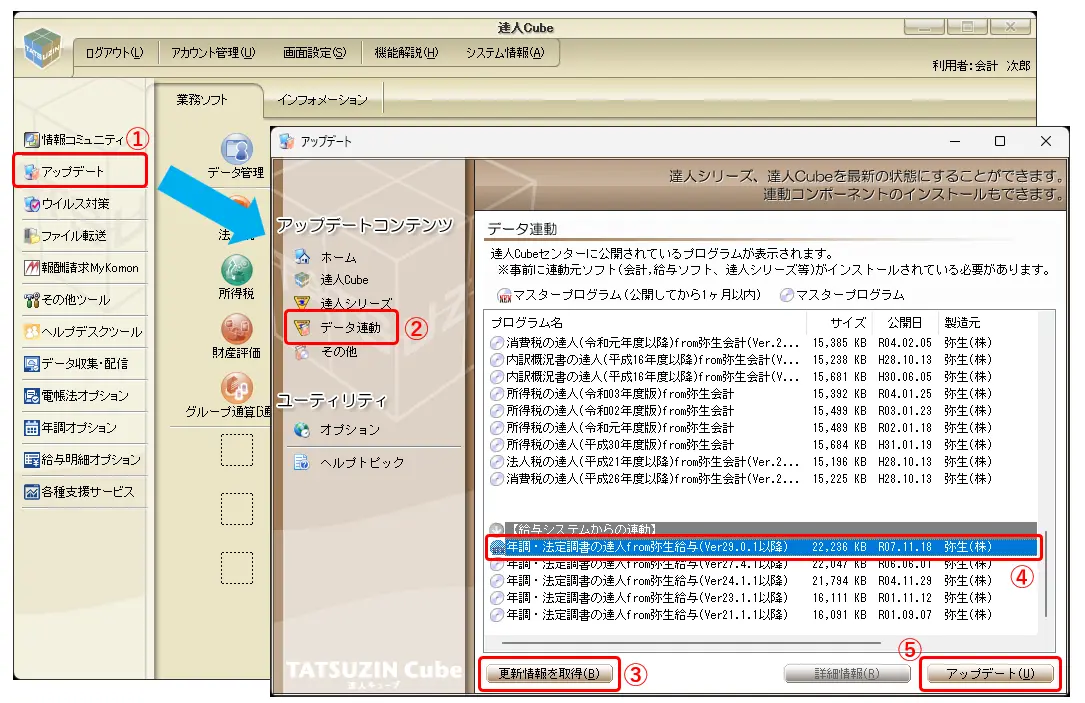Open オプション under ユーティリティ

click(x=349, y=430)
